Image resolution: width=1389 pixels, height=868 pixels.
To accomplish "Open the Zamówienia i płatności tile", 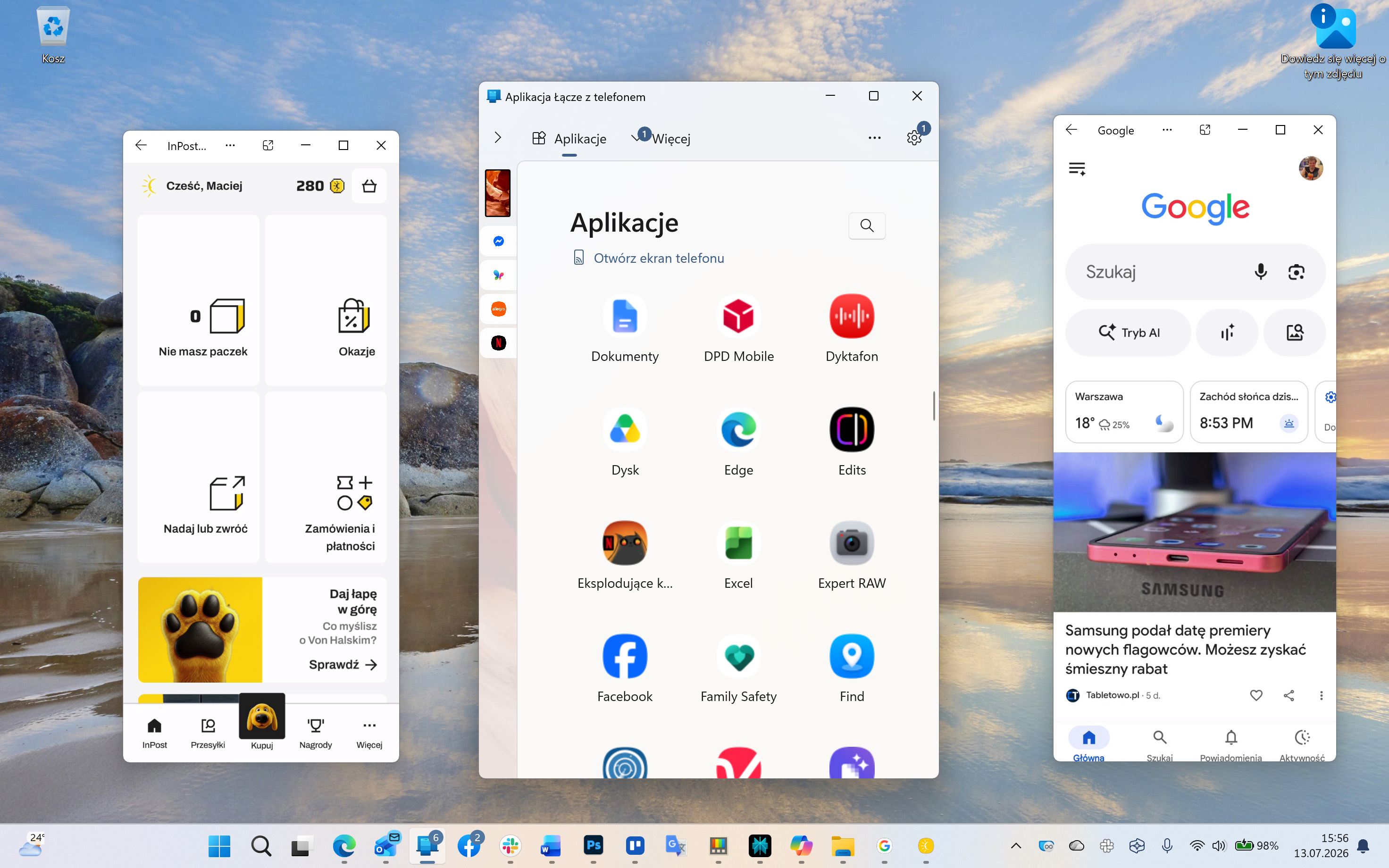I will (326, 476).
